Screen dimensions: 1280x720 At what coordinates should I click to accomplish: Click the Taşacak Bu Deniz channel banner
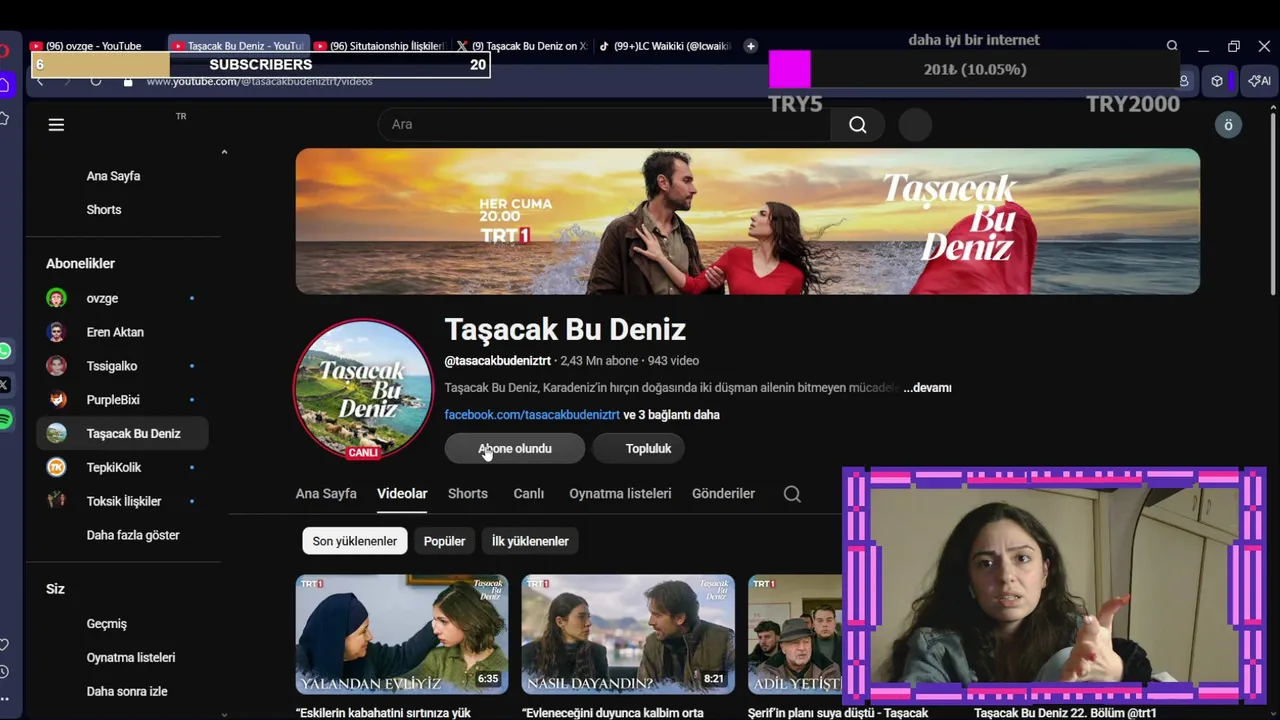pos(748,221)
